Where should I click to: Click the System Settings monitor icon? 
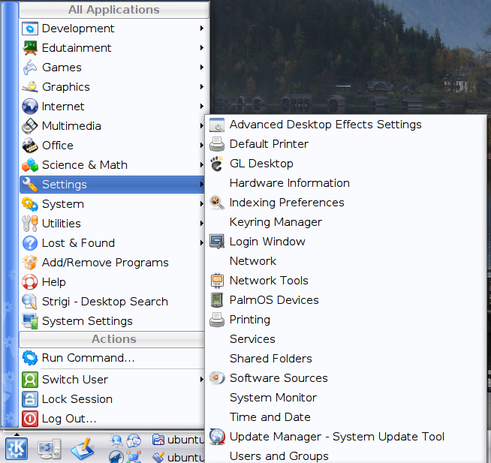[30, 321]
